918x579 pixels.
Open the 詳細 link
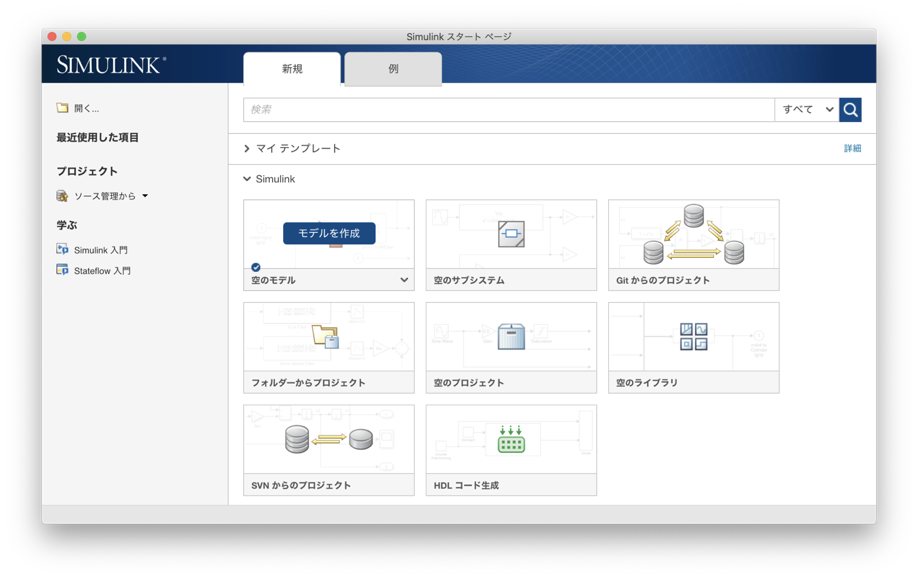[852, 148]
